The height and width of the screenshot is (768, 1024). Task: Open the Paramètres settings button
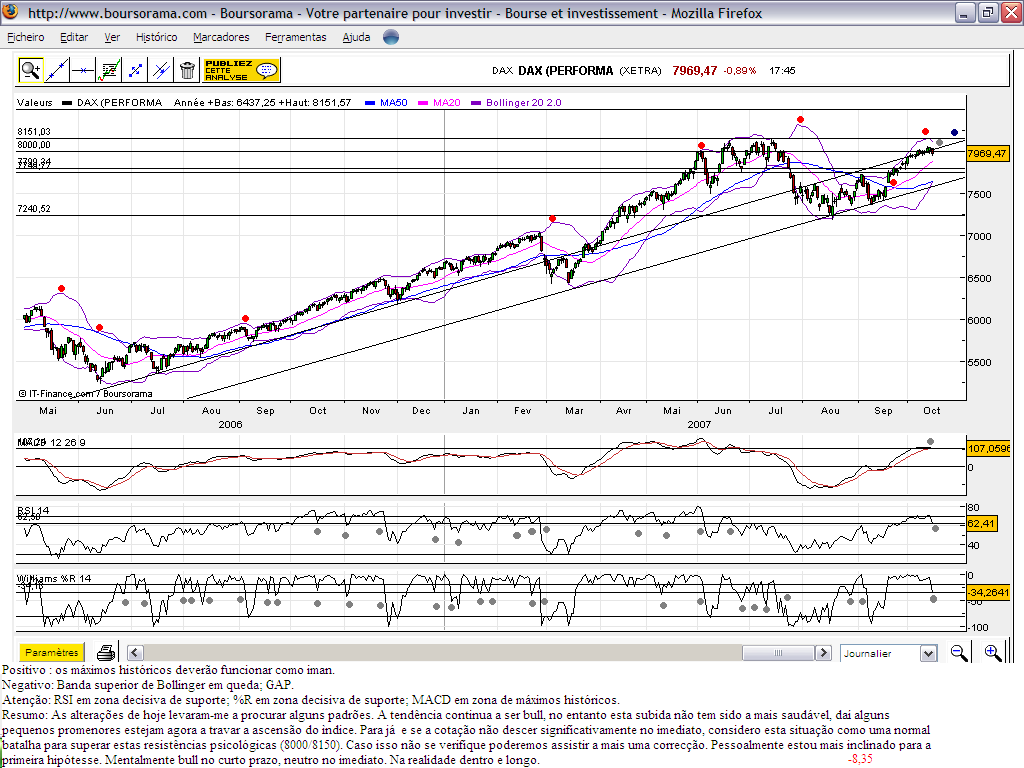(x=52, y=652)
